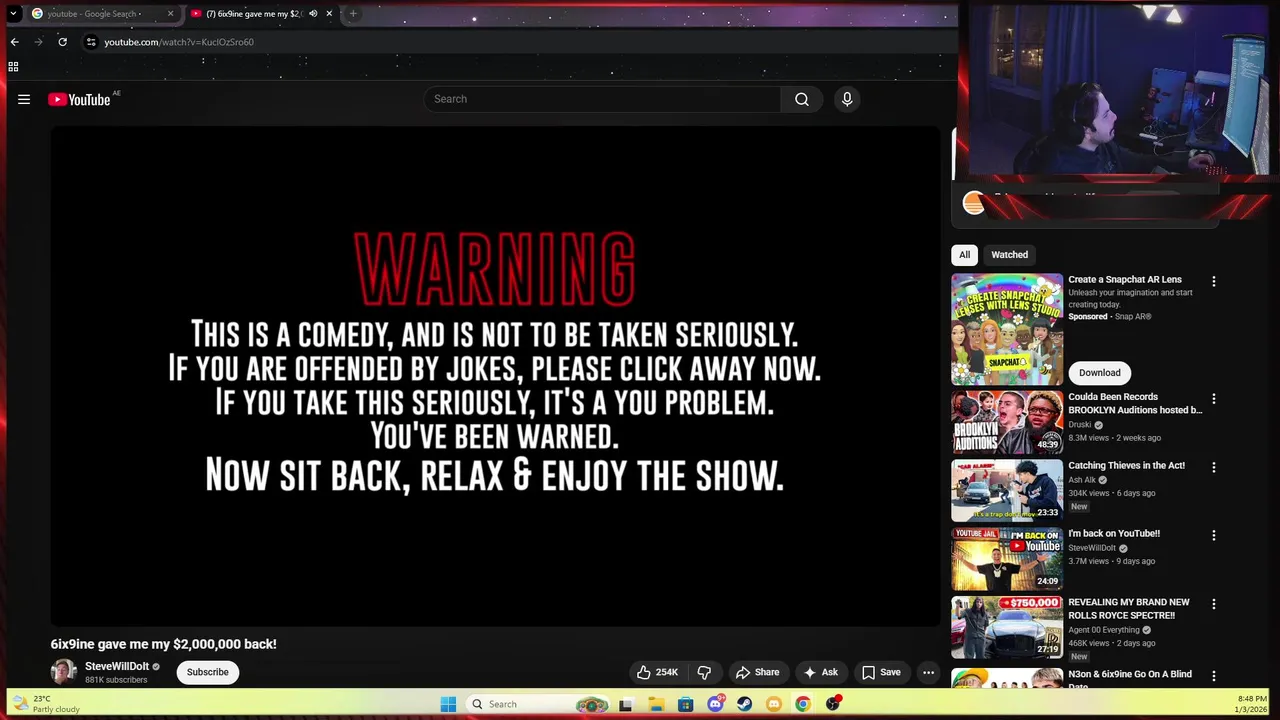Open File Explorer from the taskbar
Screen dimensions: 1280x720
tap(656, 704)
